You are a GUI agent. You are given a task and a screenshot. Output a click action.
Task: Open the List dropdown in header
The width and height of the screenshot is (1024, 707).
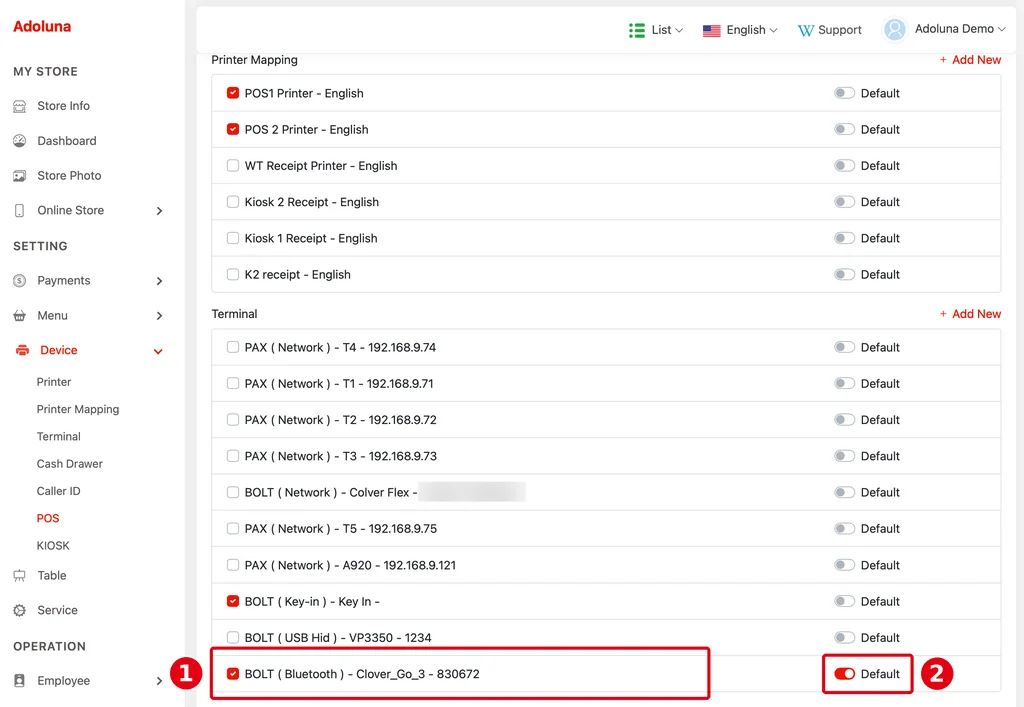coord(656,30)
